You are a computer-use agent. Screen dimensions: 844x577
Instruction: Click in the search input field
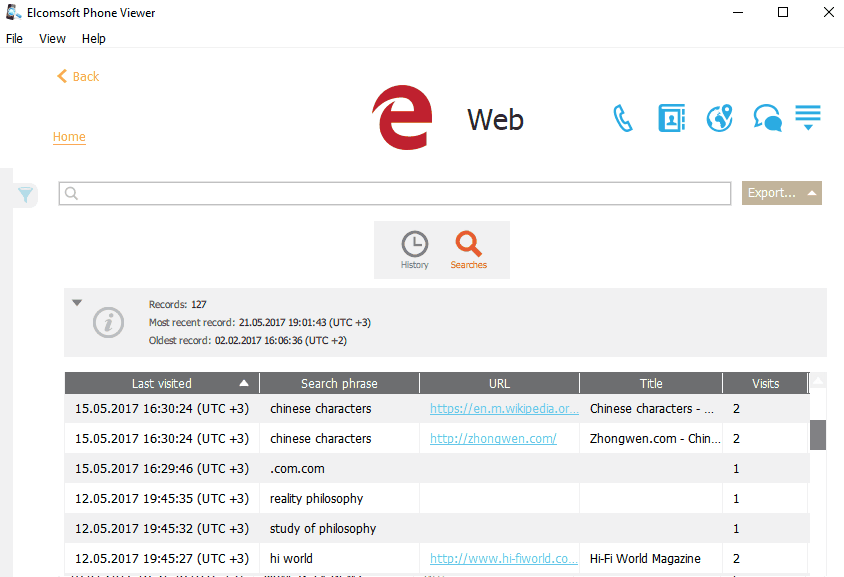(x=395, y=193)
